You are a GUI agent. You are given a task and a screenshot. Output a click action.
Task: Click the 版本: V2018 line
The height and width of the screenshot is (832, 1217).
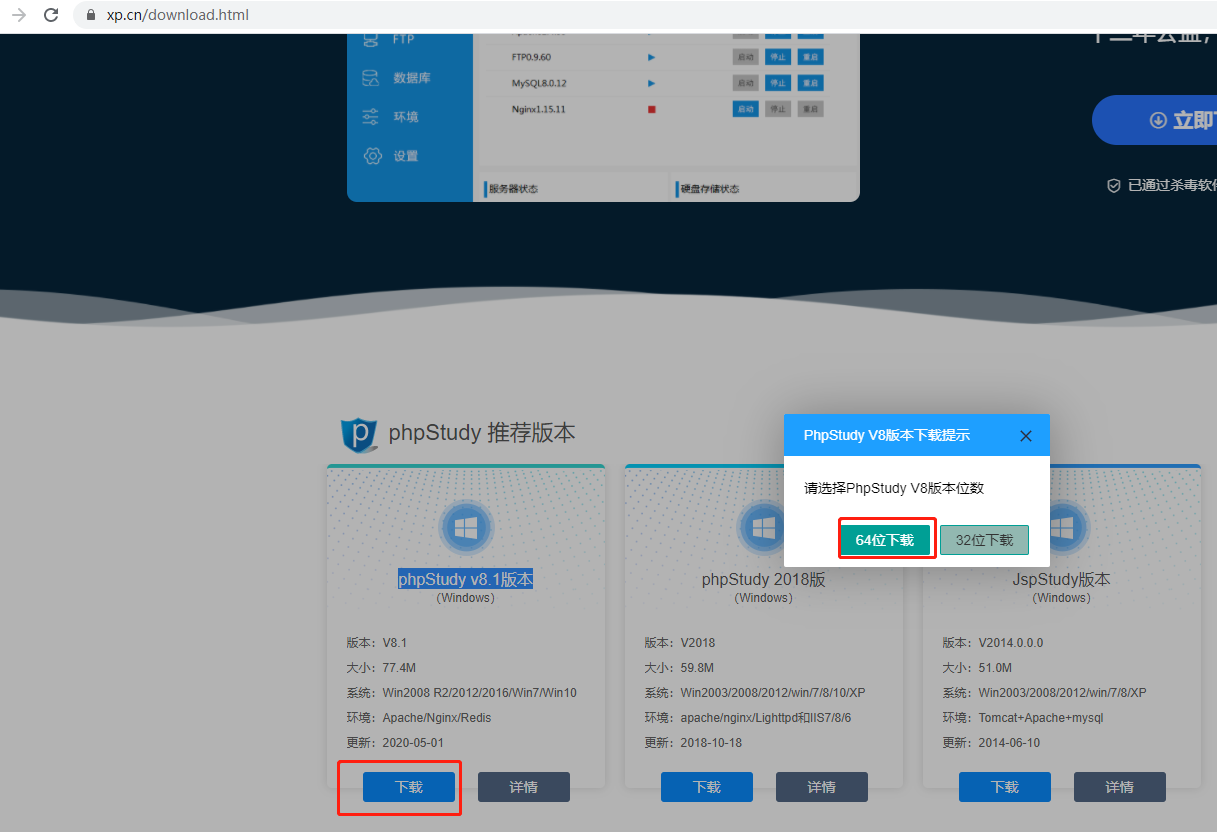tap(680, 643)
